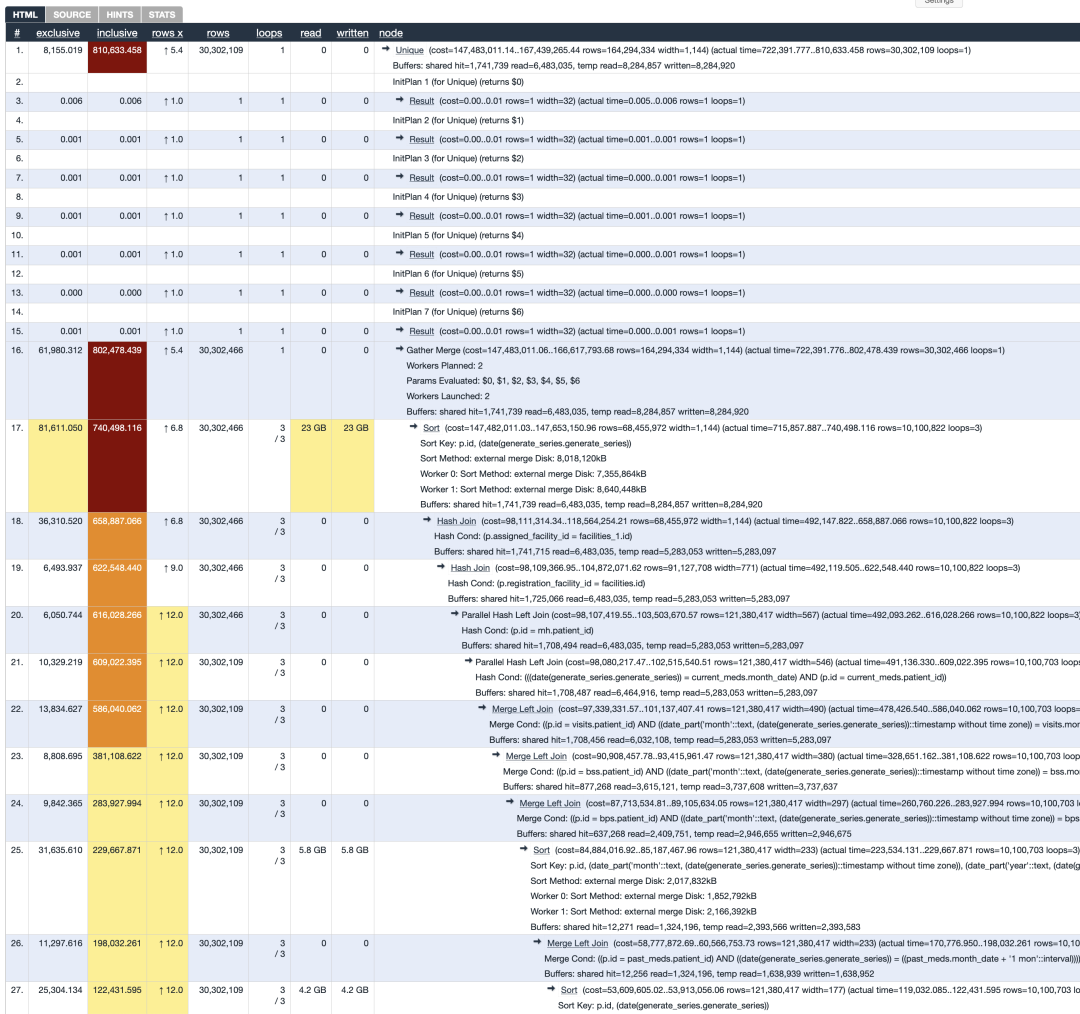1080x1014 pixels.
Task: Select row number 16 cell
Action: coord(17,381)
